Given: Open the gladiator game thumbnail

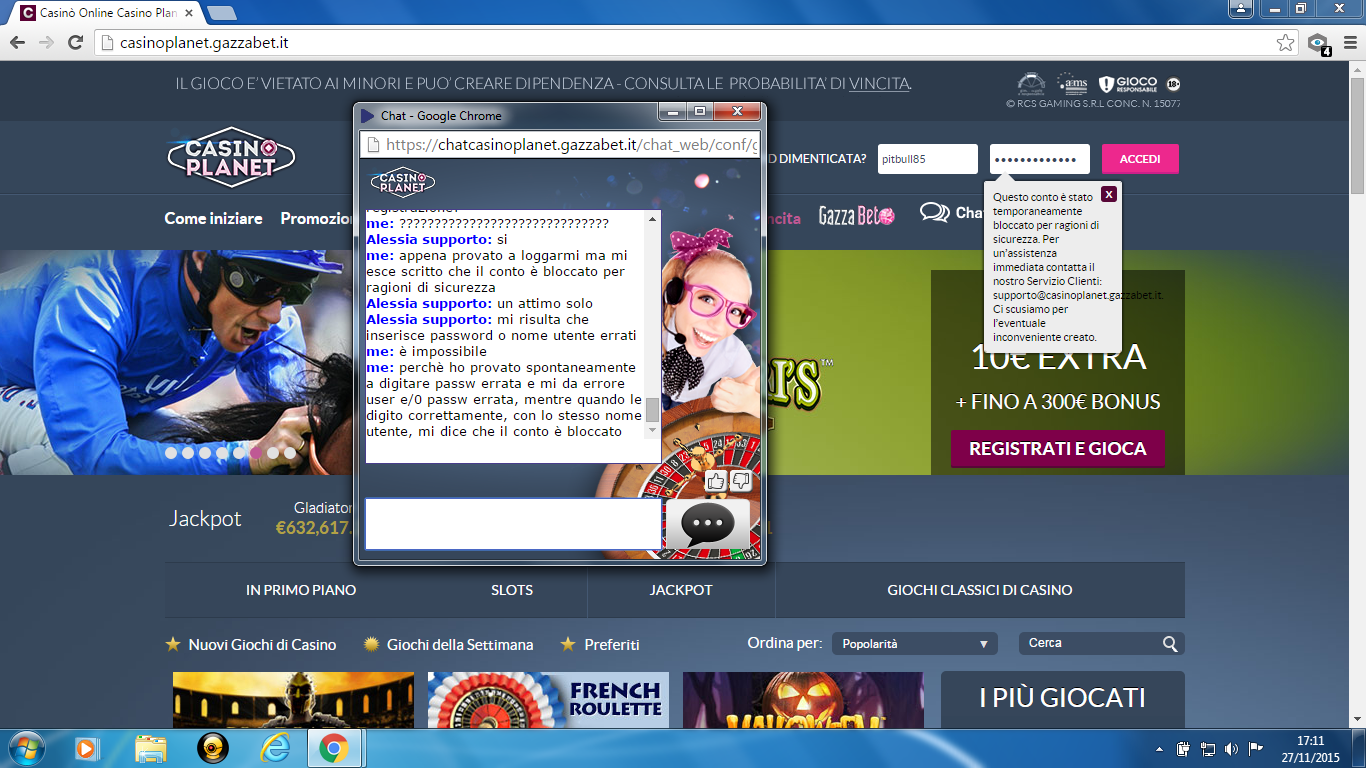Looking at the screenshot, I should [293, 700].
